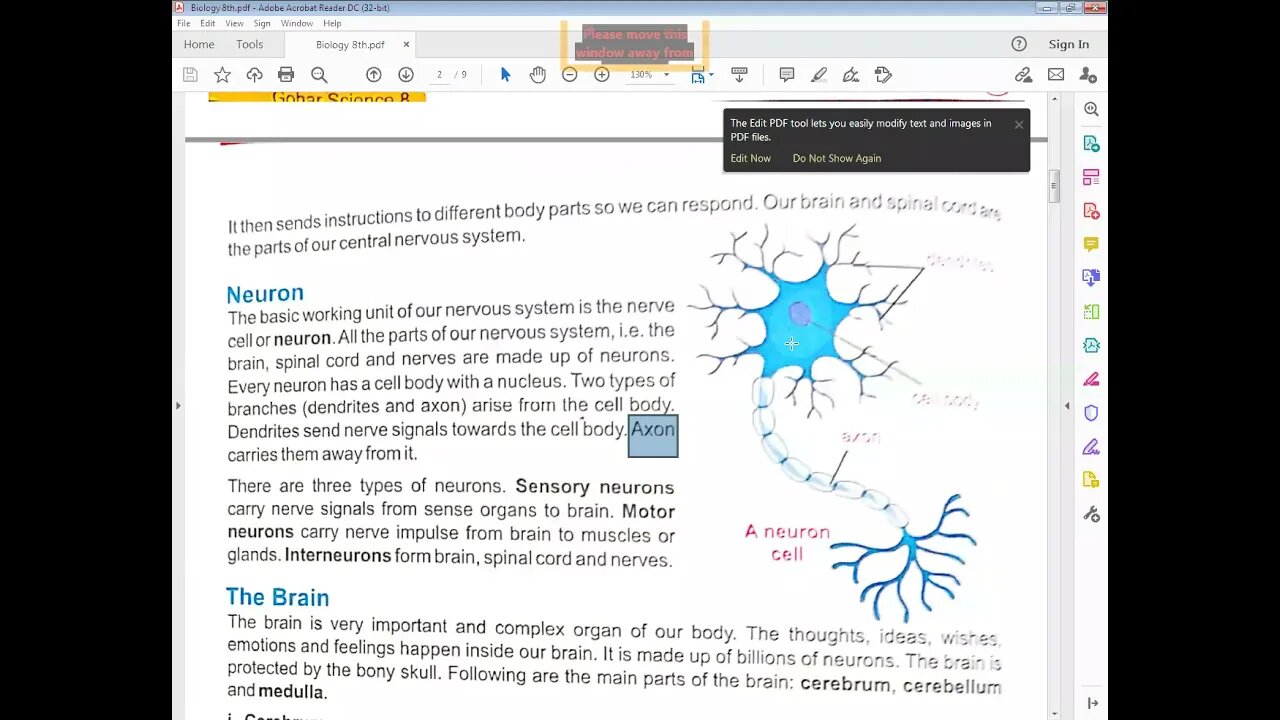
Task: Collapse the right tools pane arrow
Action: coord(1067,406)
